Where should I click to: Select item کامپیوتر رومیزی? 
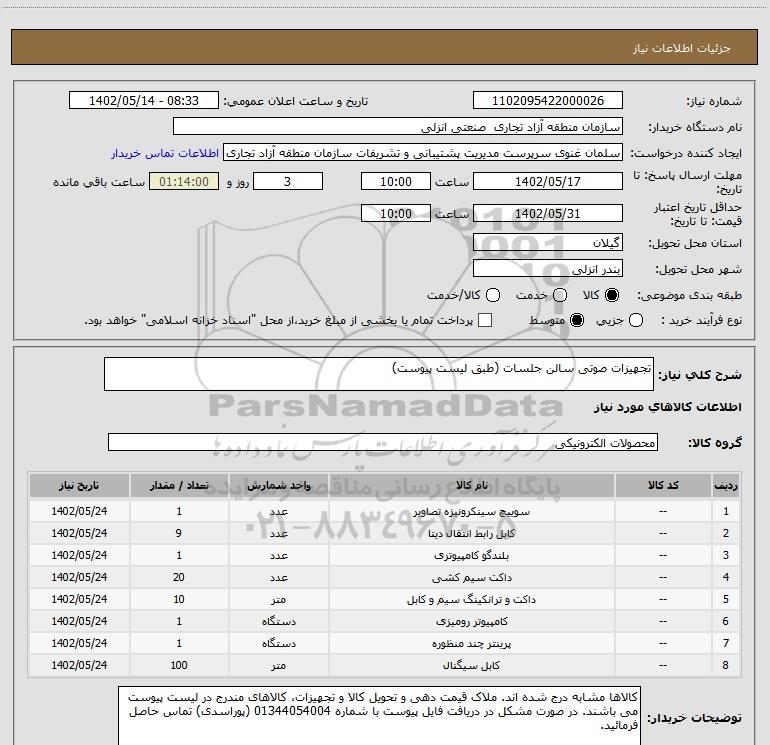471,622
